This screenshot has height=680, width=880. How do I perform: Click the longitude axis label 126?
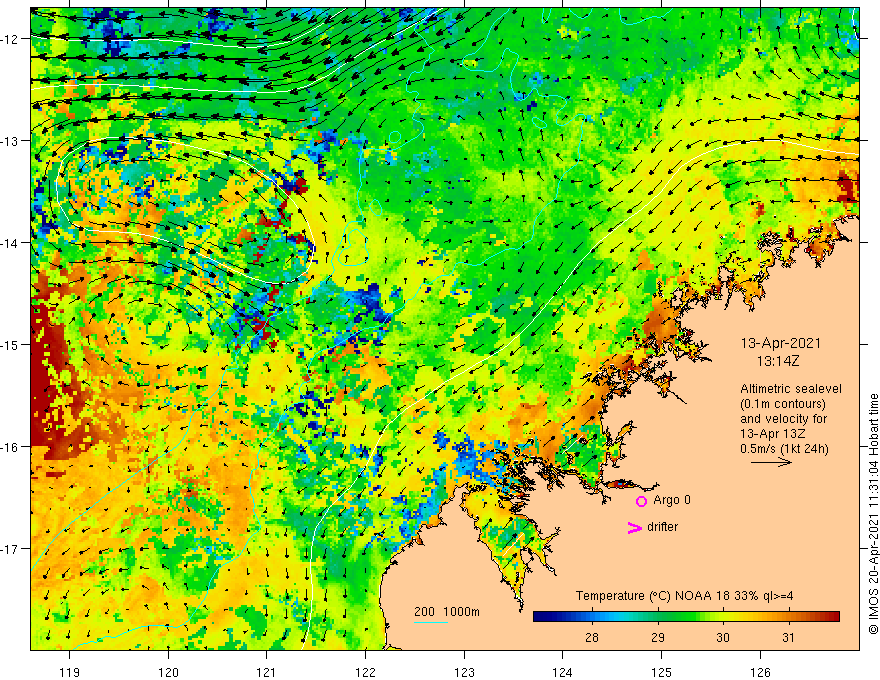click(x=760, y=672)
